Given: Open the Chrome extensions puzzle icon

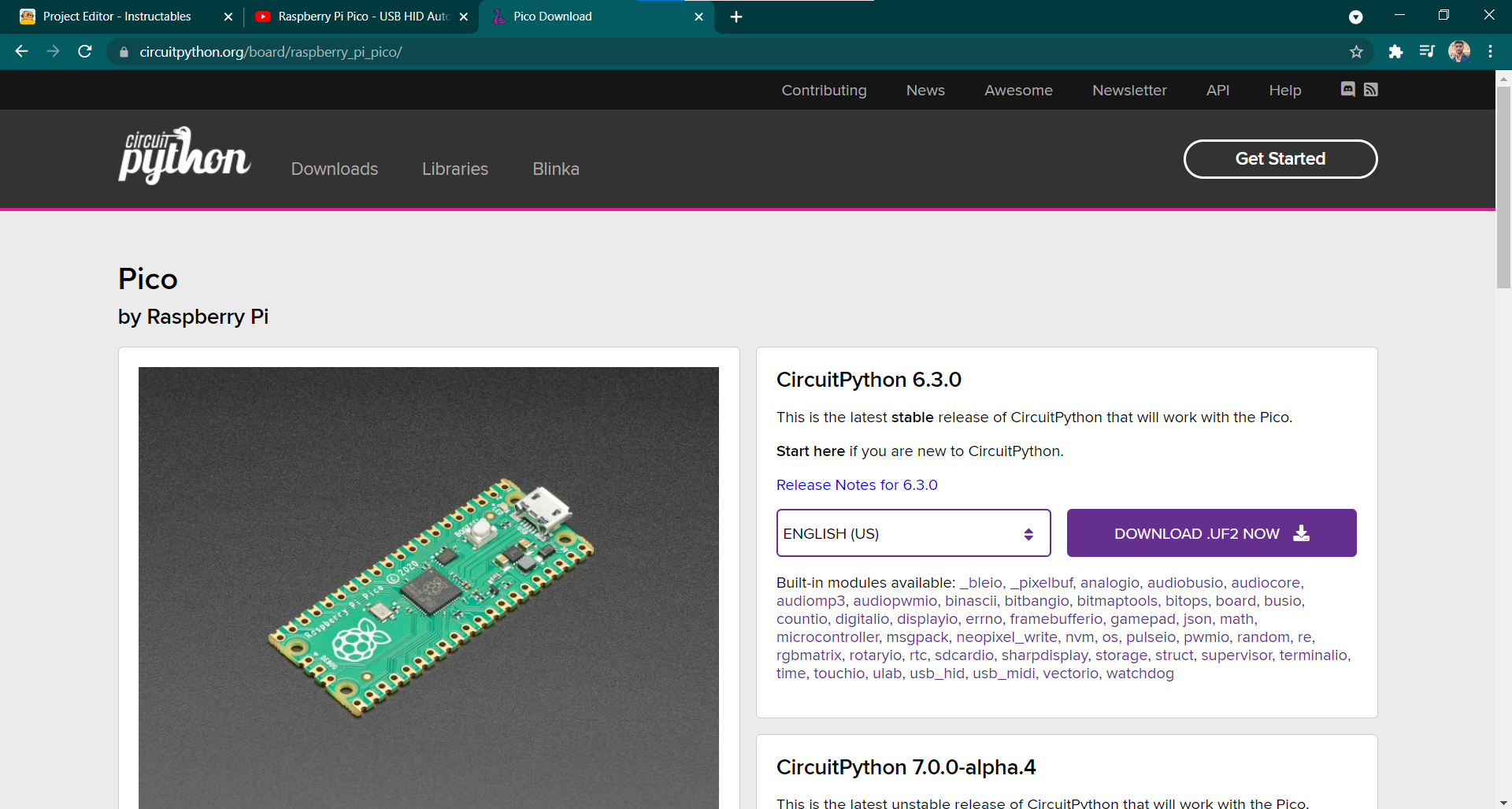Looking at the screenshot, I should 1395,52.
